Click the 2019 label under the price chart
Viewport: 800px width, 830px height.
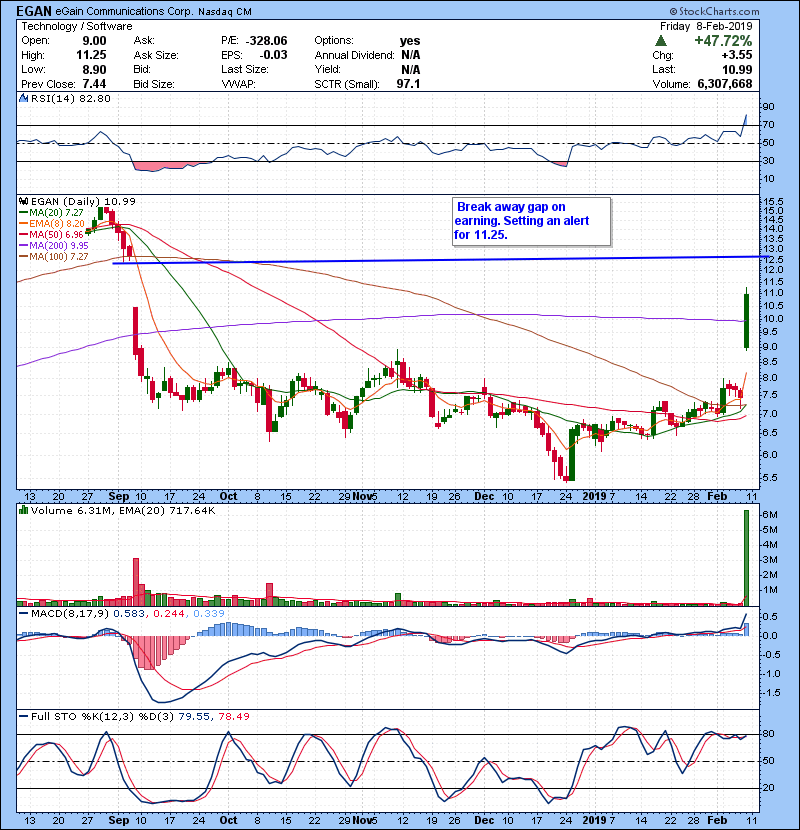pyautogui.click(x=595, y=497)
